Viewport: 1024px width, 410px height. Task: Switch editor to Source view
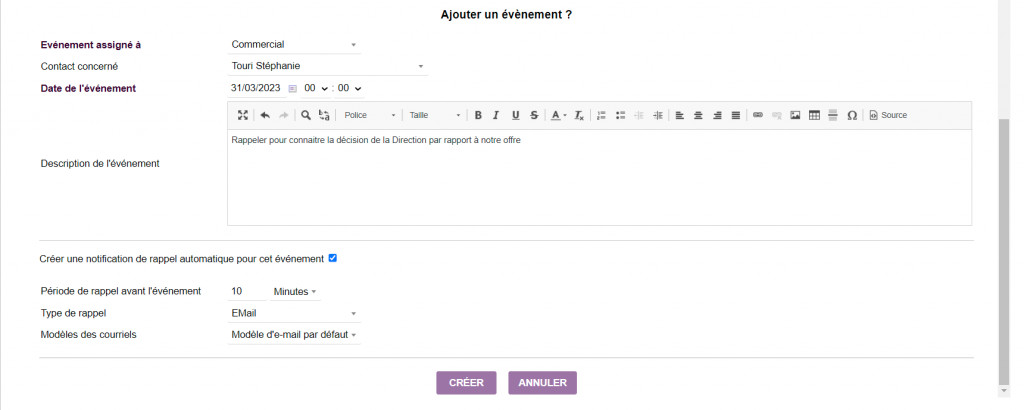tap(888, 115)
